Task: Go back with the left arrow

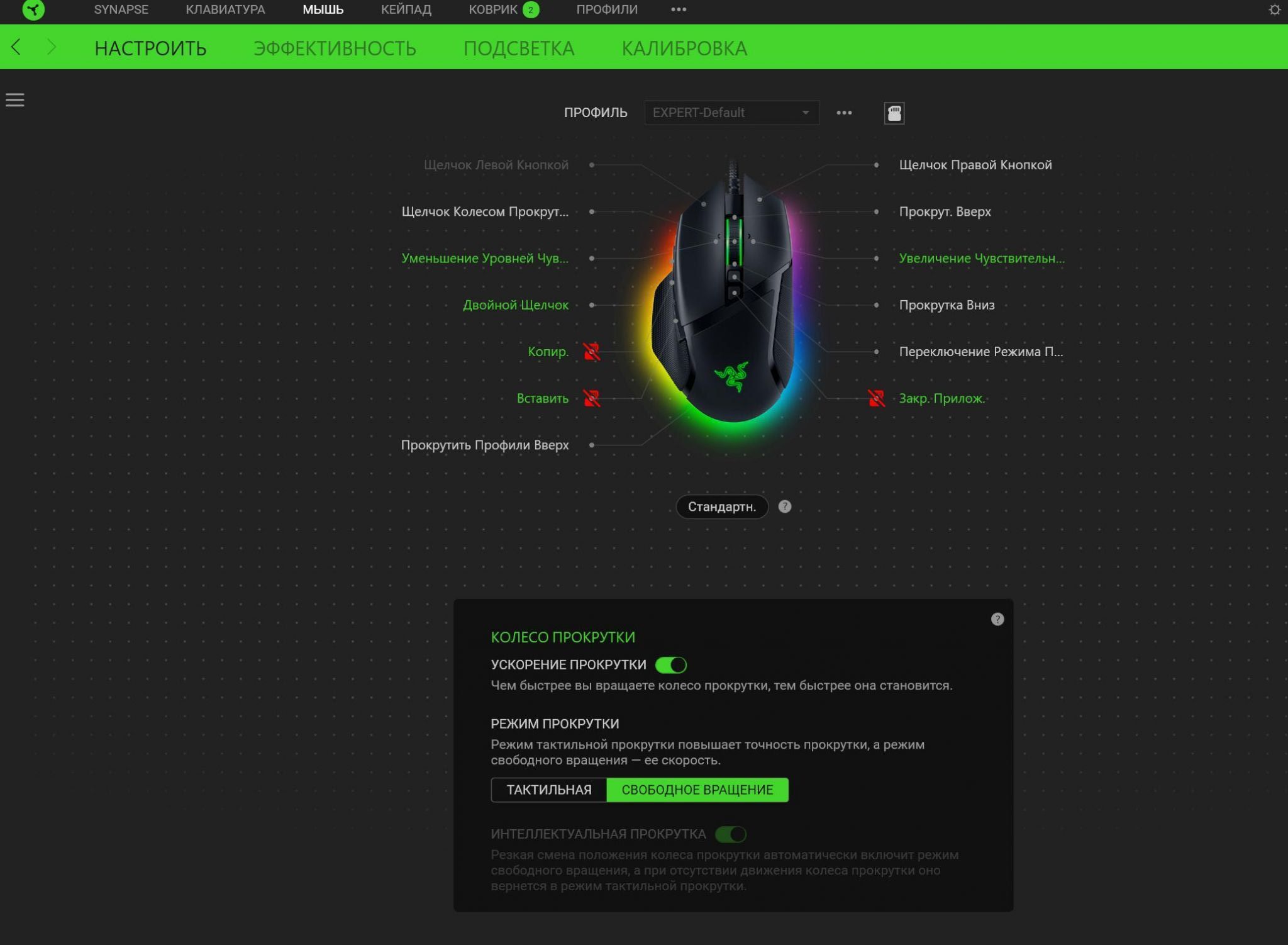Action: pyautogui.click(x=16, y=47)
